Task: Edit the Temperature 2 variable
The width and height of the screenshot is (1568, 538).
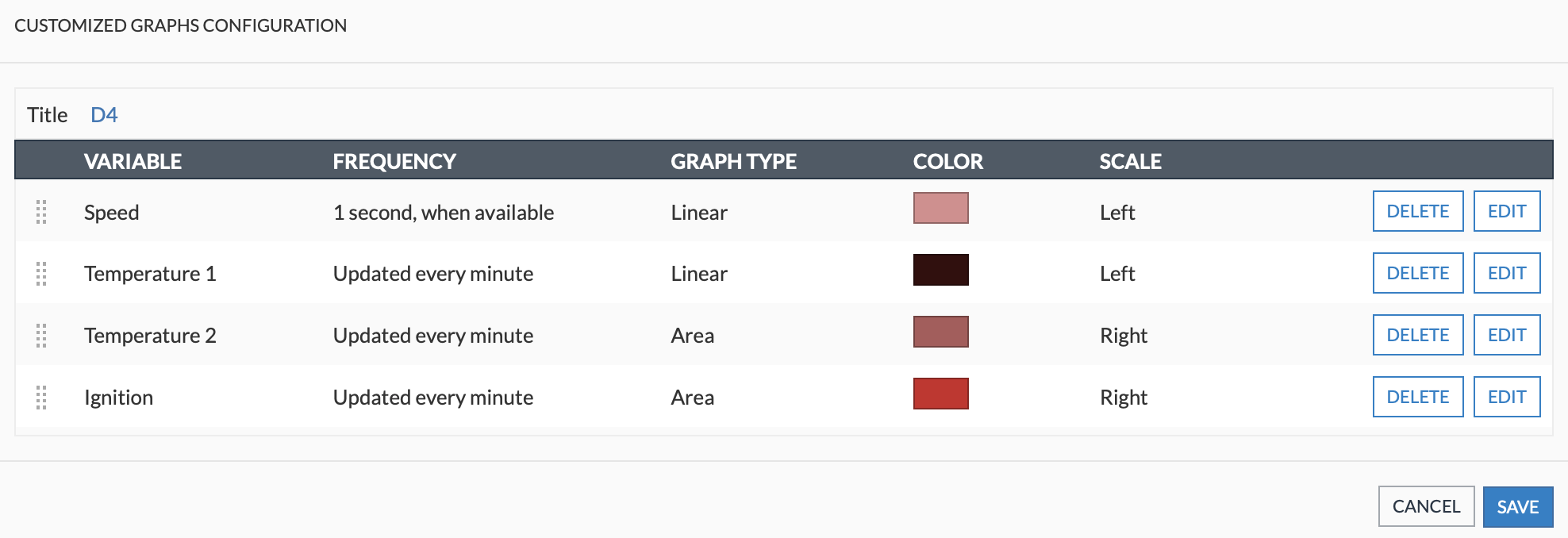Action: pyautogui.click(x=1506, y=335)
